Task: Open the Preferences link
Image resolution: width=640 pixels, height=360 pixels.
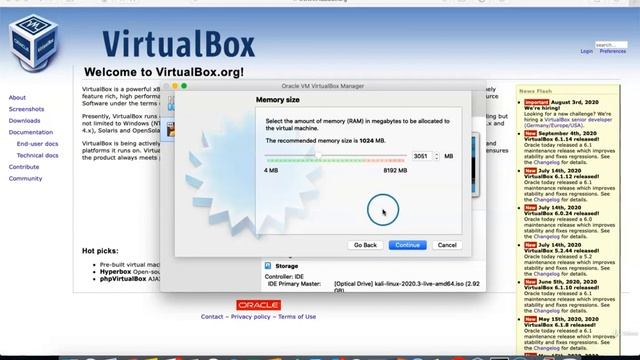Action: tap(613, 51)
